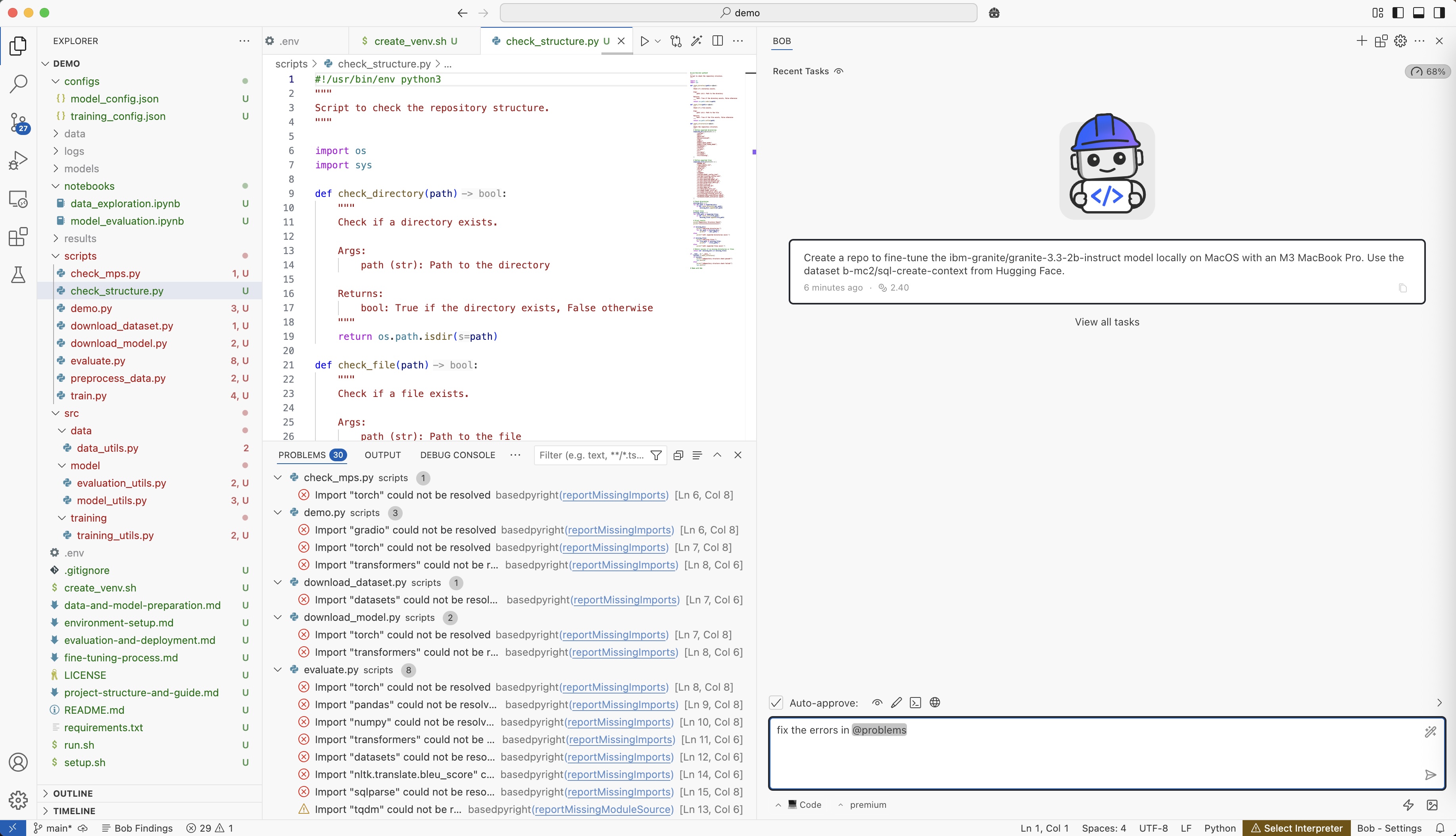Click Select Interpreter in status bar
This screenshot has height=836, width=1456.
coord(1297,827)
